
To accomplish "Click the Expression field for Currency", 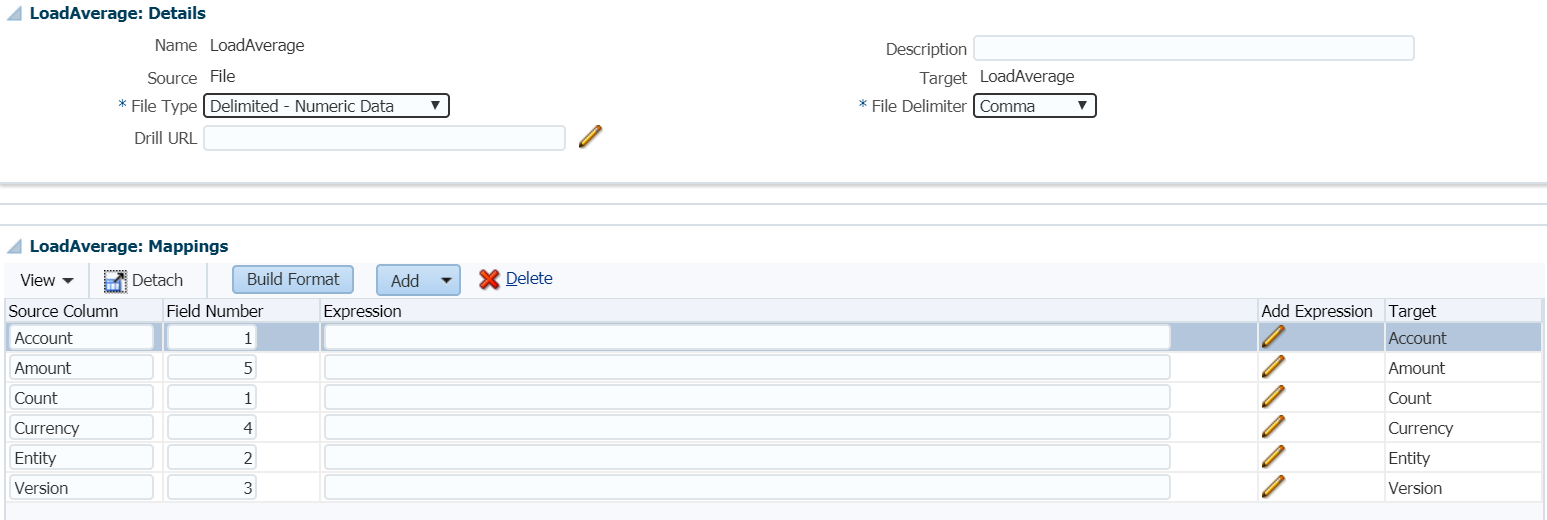I will (747, 428).
